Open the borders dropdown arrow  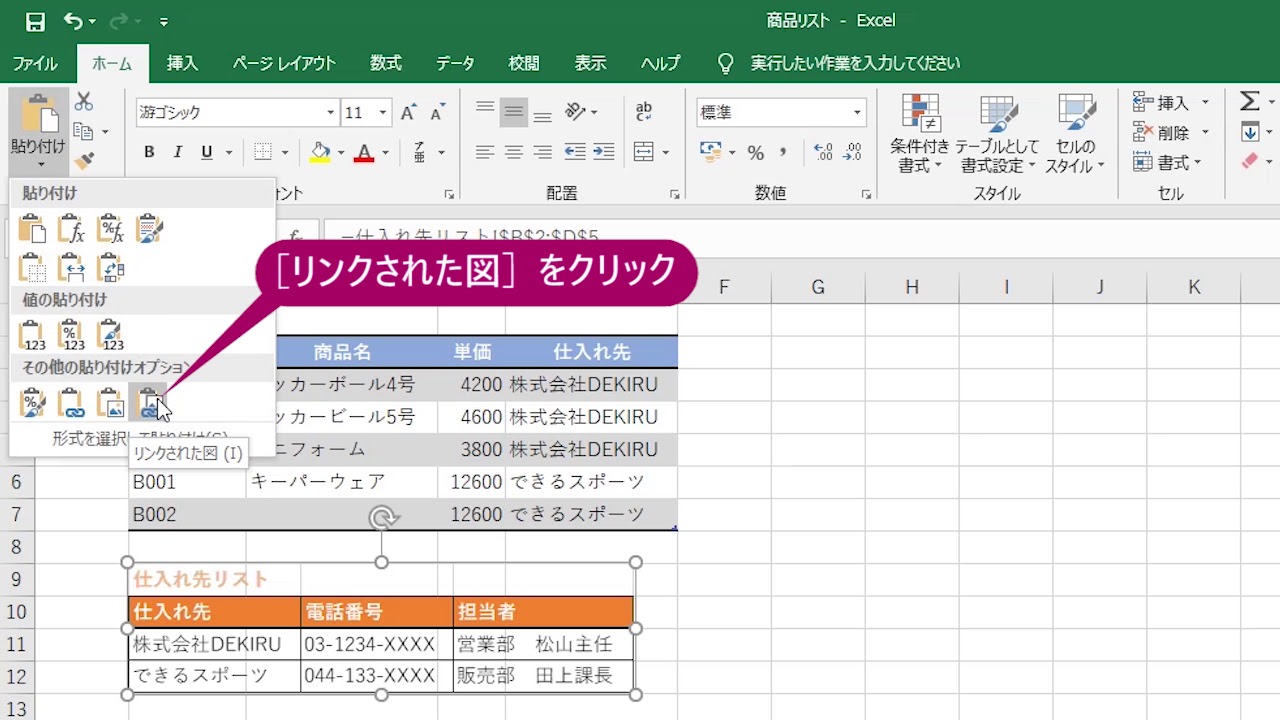click(x=284, y=153)
